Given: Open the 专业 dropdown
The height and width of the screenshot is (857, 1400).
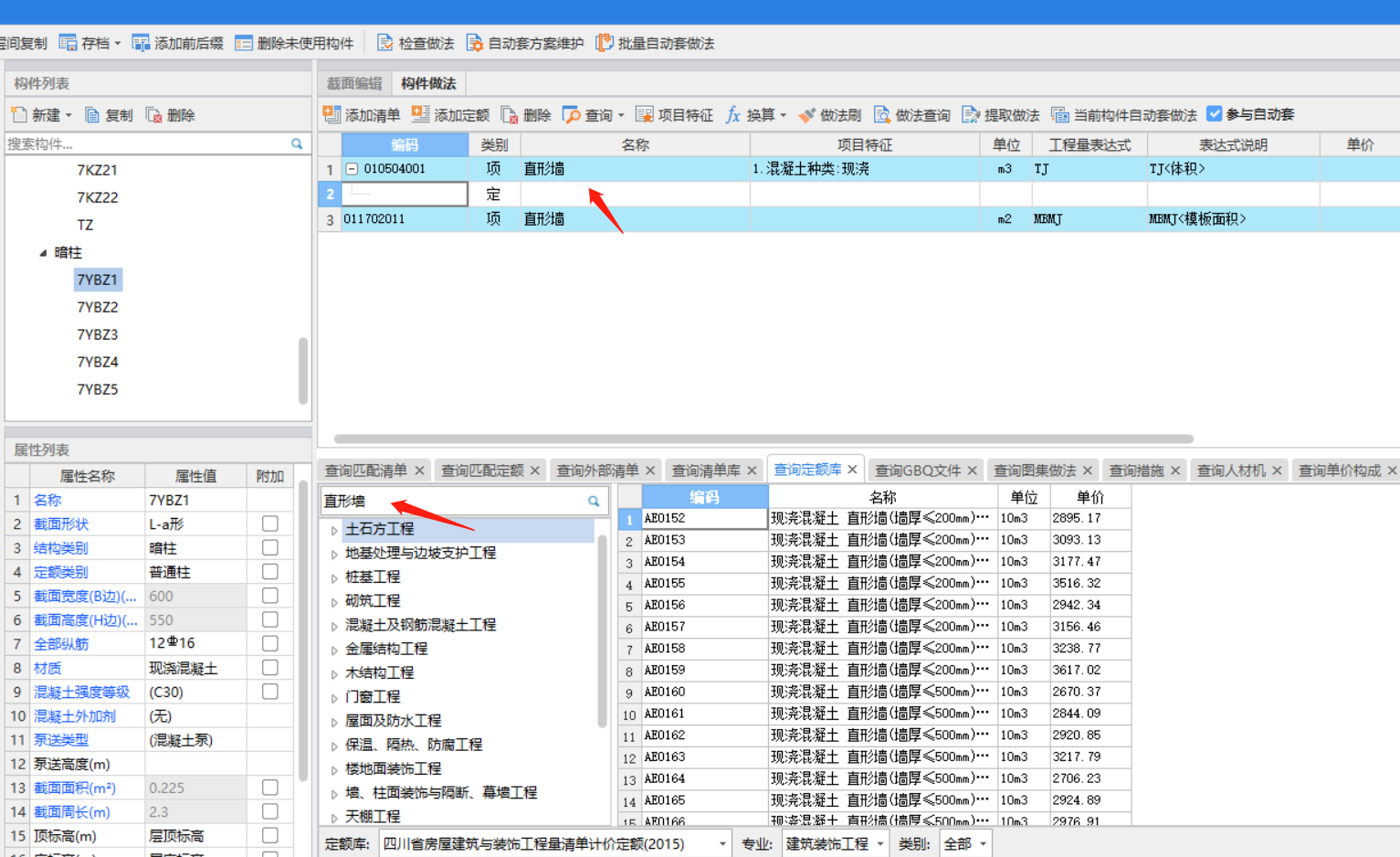Looking at the screenshot, I should [880, 844].
